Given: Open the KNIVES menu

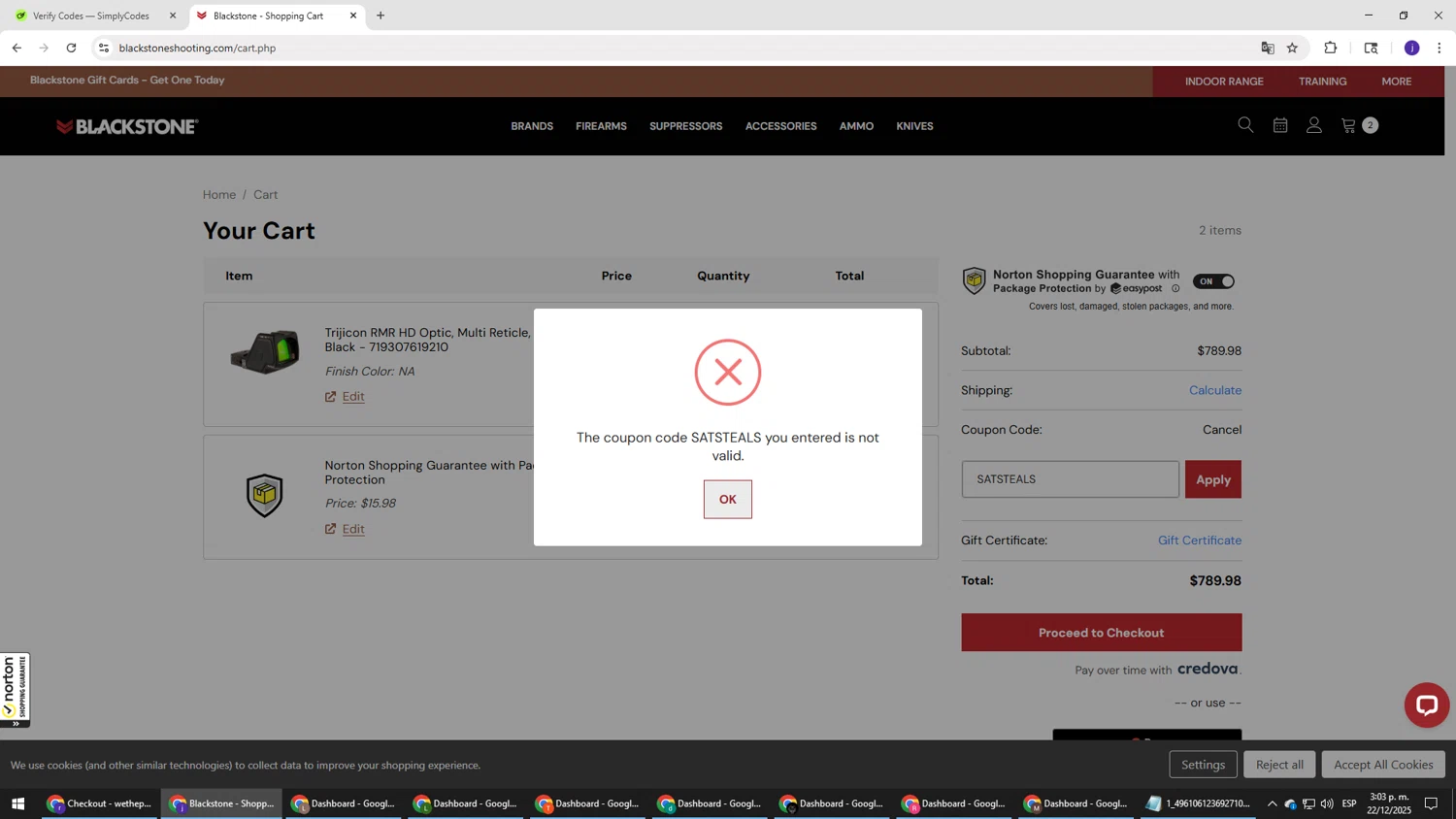Looking at the screenshot, I should click(x=914, y=126).
